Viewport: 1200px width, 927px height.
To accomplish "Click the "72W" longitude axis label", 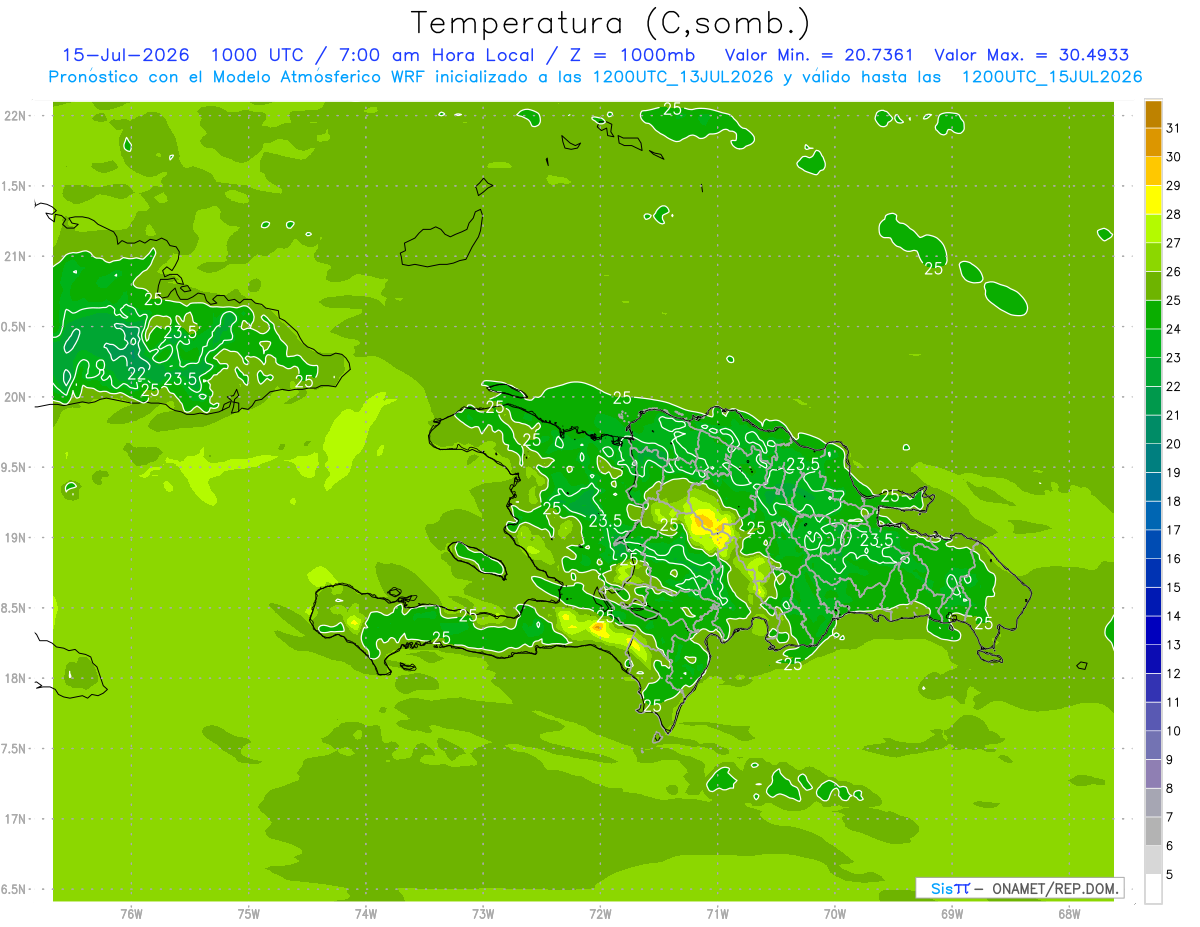I will pyautogui.click(x=600, y=913).
